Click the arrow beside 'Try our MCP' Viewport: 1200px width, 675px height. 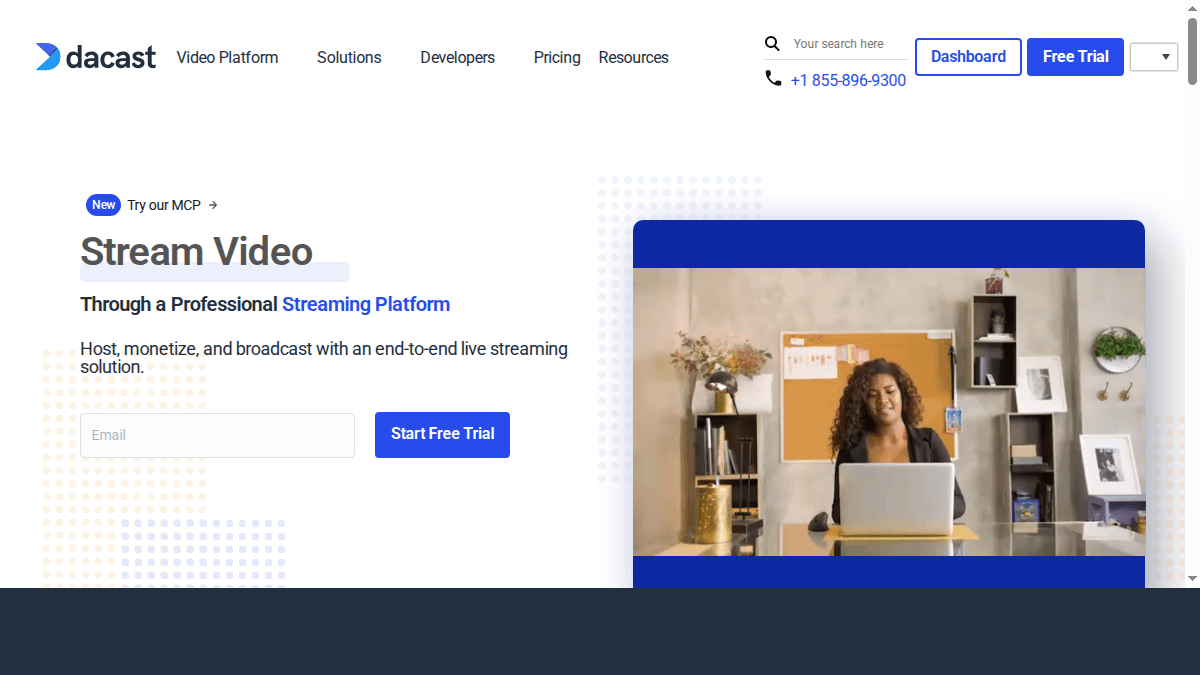(x=212, y=205)
